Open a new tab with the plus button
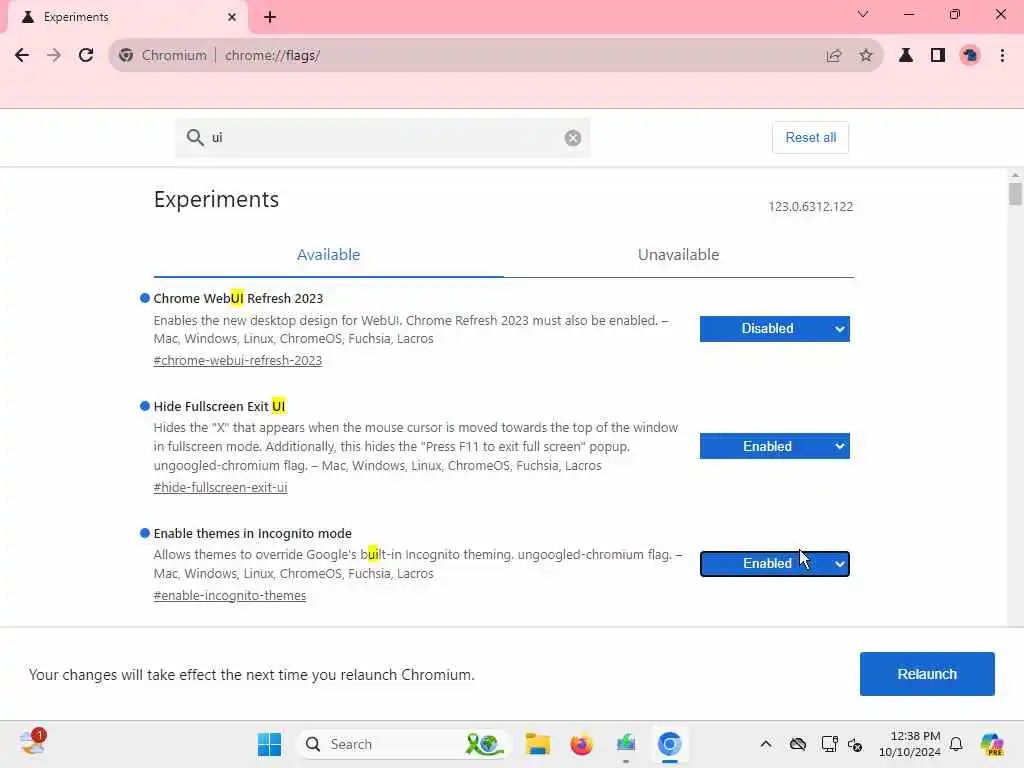 click(x=270, y=17)
